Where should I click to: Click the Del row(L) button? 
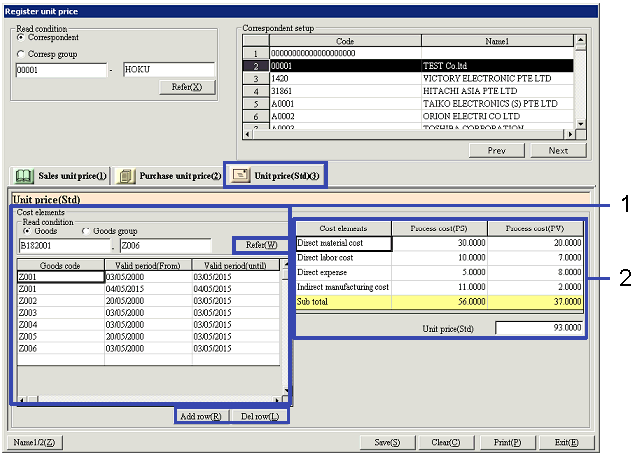point(261,416)
